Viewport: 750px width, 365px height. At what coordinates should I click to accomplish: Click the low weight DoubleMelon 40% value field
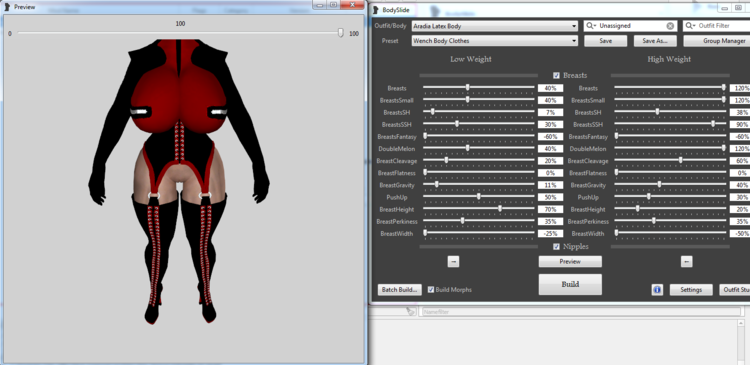pos(551,149)
